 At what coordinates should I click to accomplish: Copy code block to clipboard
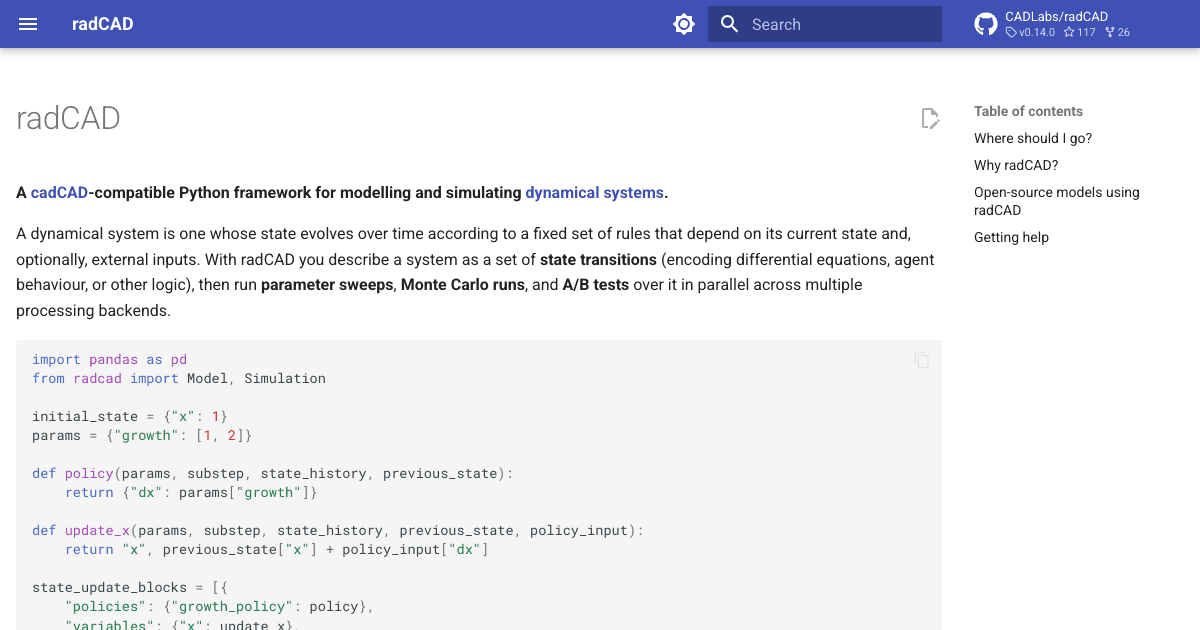[921, 360]
